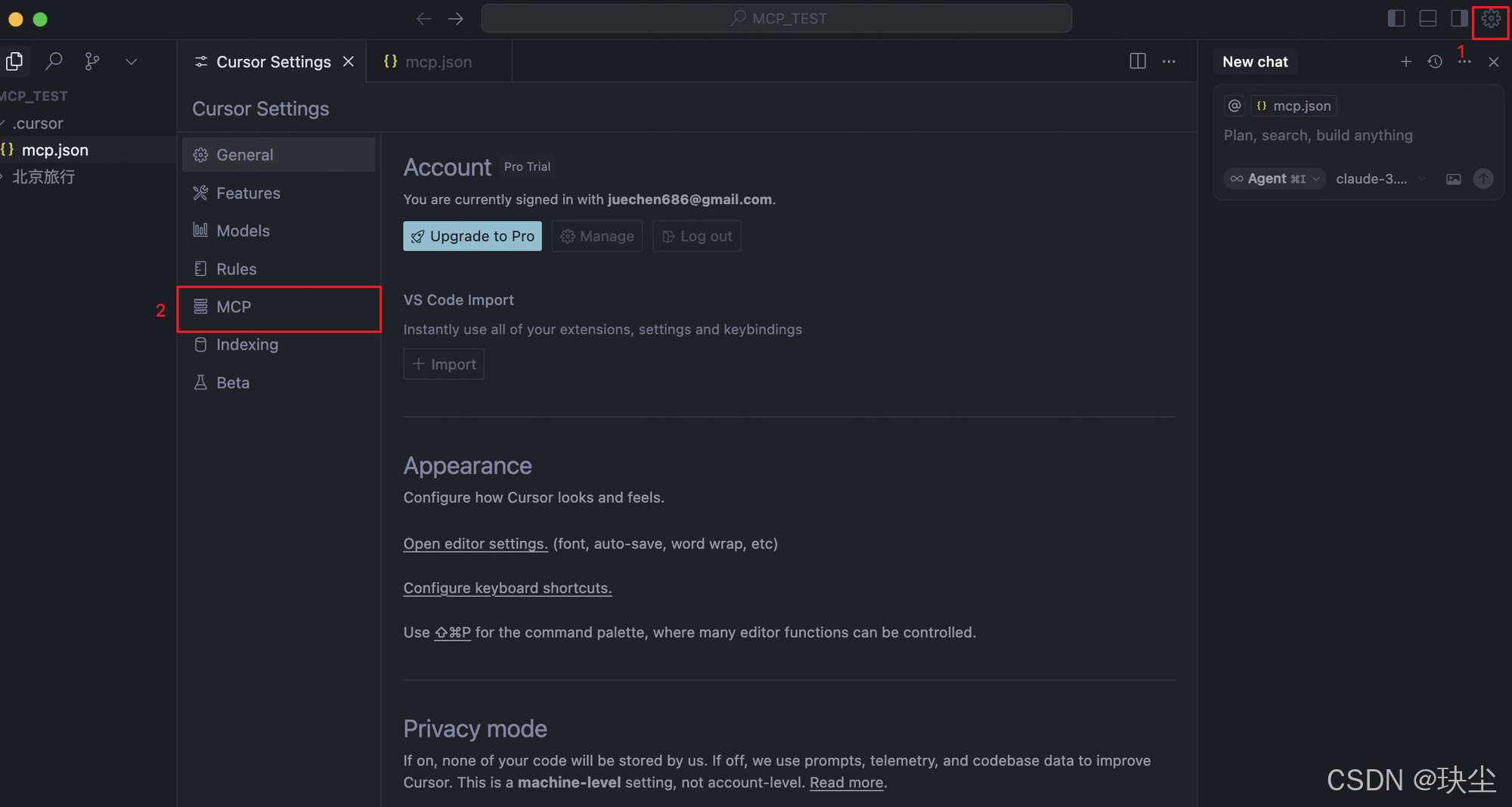Click ⇧⌘P command palette link
Viewport: 1512px width, 807px height.
point(452,632)
